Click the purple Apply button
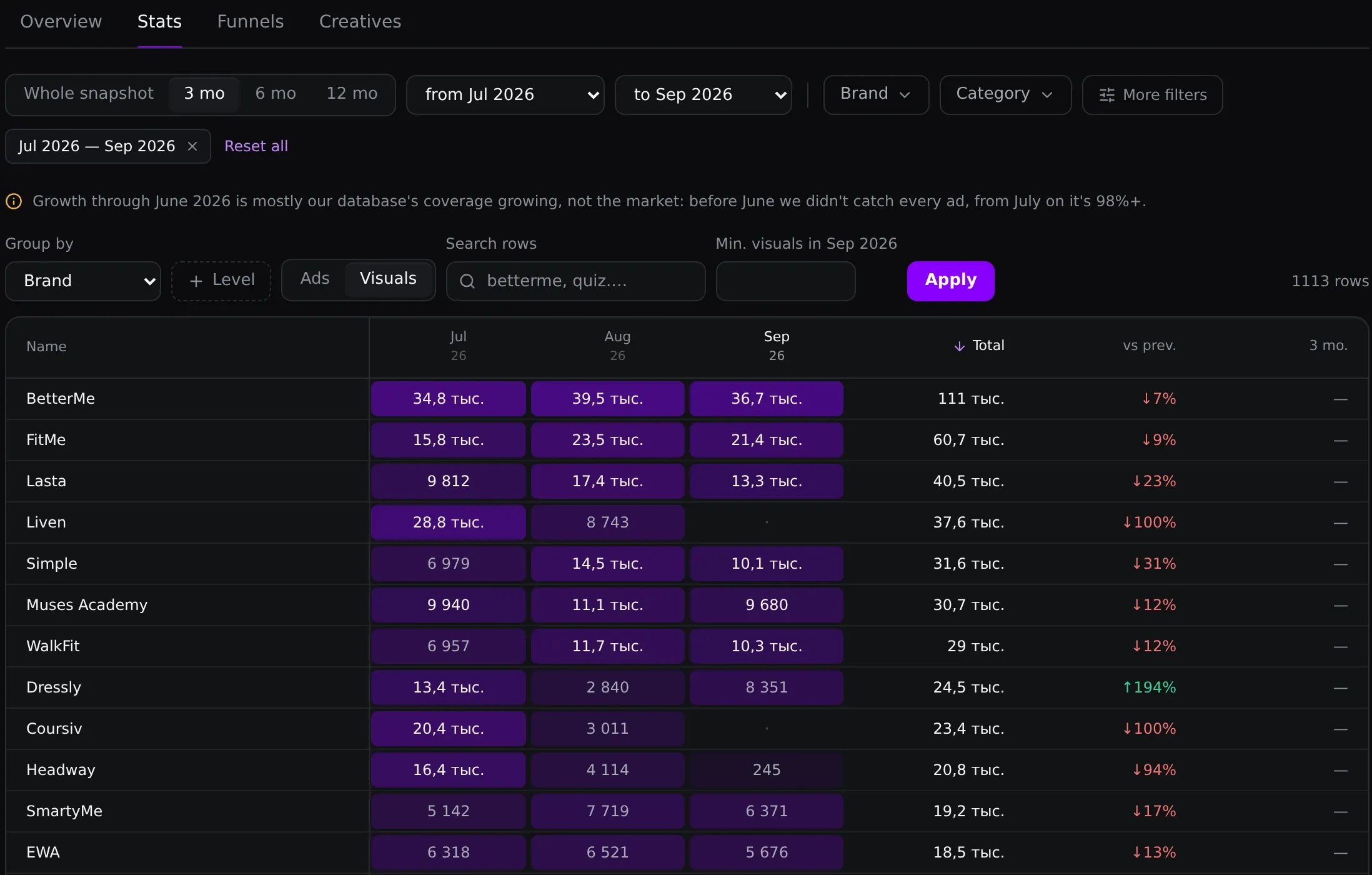 (950, 281)
